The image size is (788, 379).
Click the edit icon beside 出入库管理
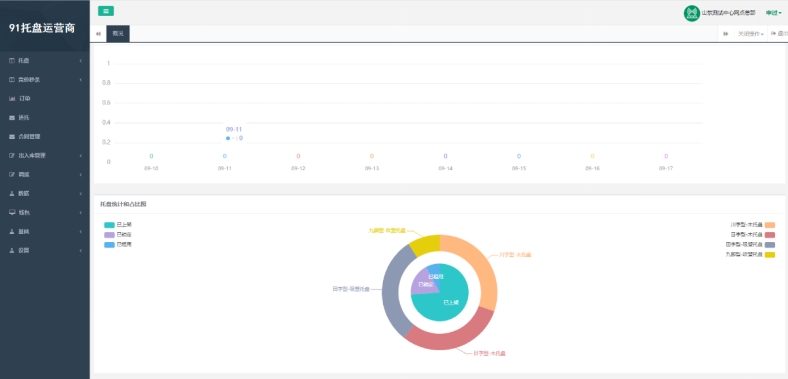click(12, 156)
